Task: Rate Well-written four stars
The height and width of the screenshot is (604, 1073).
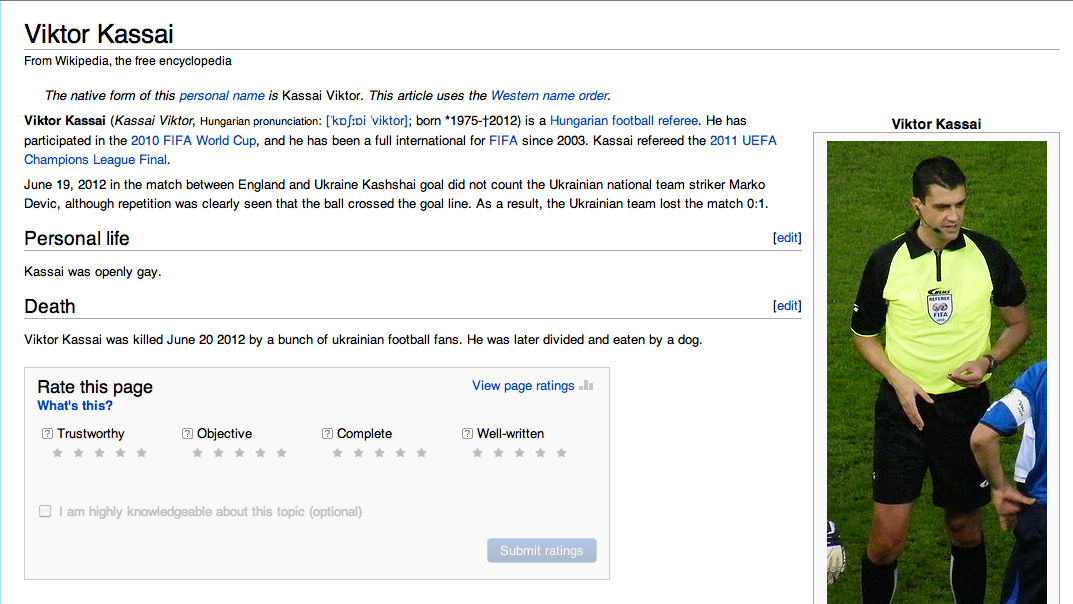Action: [x=541, y=453]
